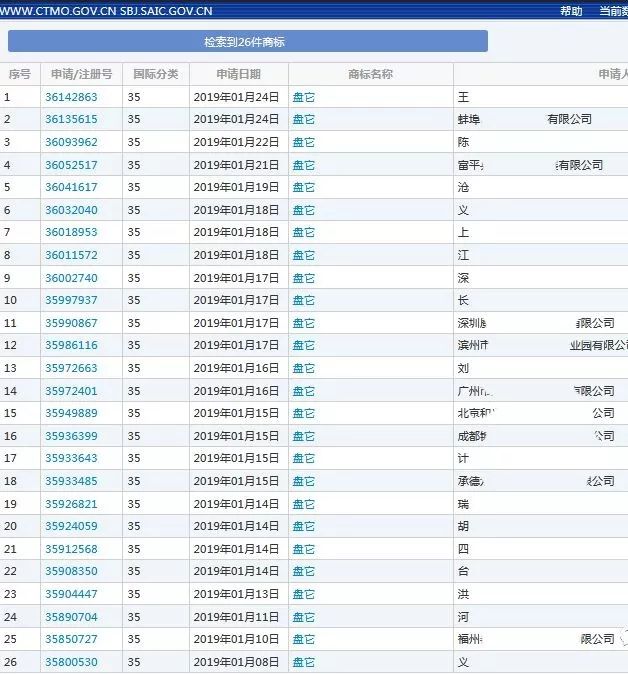The image size is (628, 674).
Task: Open registration number 35990867
Action: coord(71,323)
